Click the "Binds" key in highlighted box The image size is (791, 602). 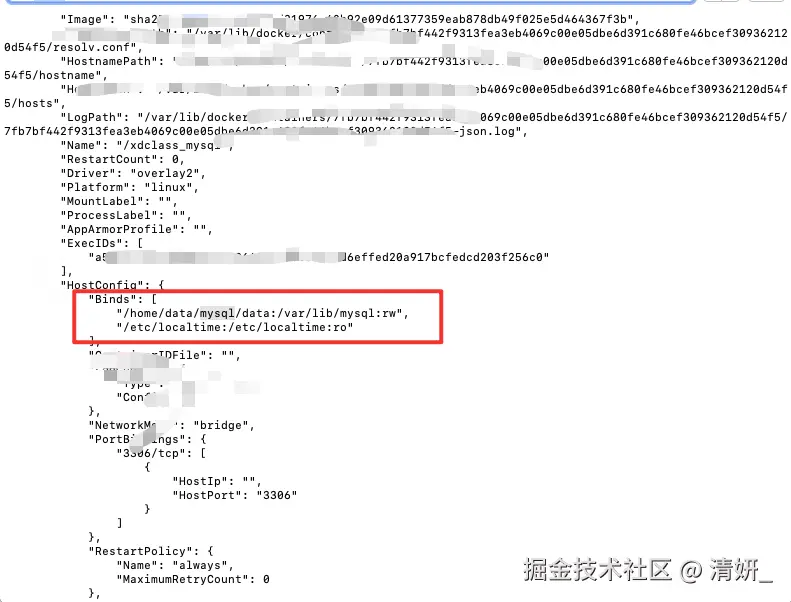point(109,299)
